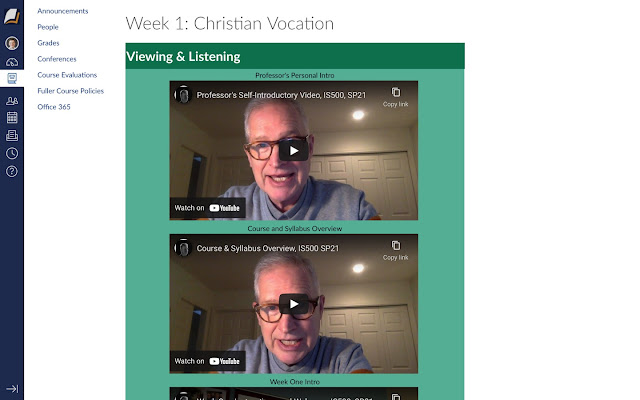Expand the global navigation arrow
The width and height of the screenshot is (640, 400).
12,389
